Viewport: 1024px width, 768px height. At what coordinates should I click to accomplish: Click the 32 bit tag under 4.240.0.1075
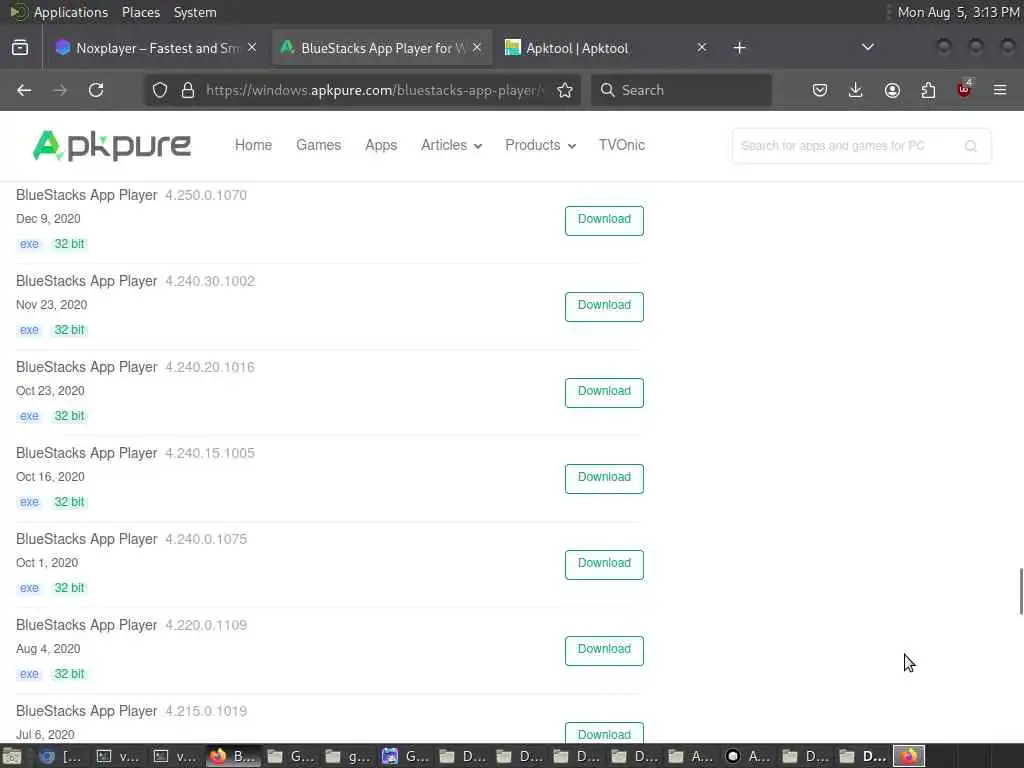coord(69,588)
